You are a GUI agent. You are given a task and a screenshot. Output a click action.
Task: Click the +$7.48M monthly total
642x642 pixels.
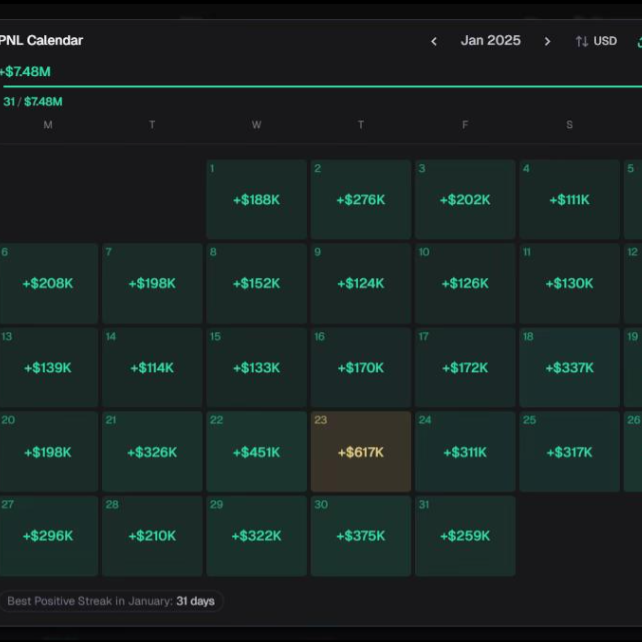point(26,71)
